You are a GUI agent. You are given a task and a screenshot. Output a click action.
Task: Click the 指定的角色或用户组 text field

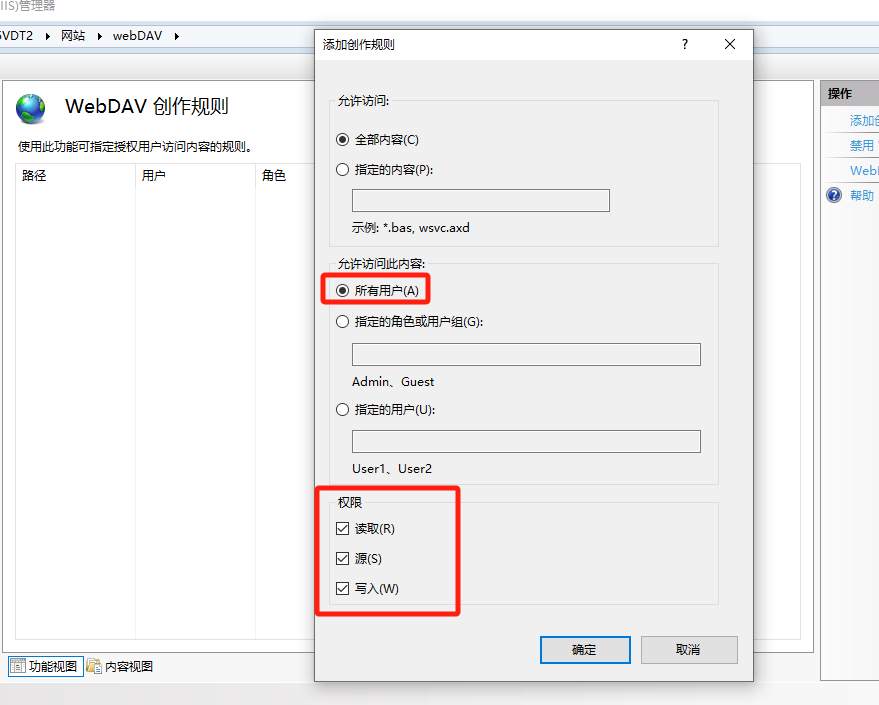click(526, 355)
